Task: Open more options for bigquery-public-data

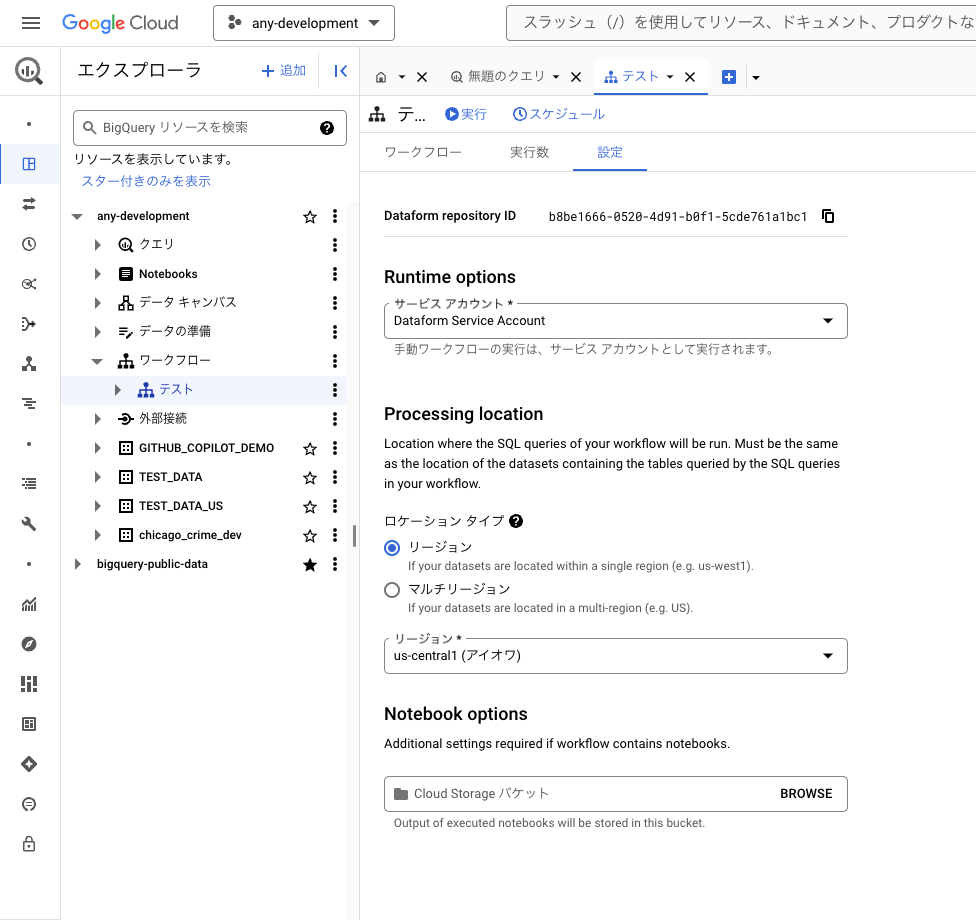Action: (x=335, y=564)
